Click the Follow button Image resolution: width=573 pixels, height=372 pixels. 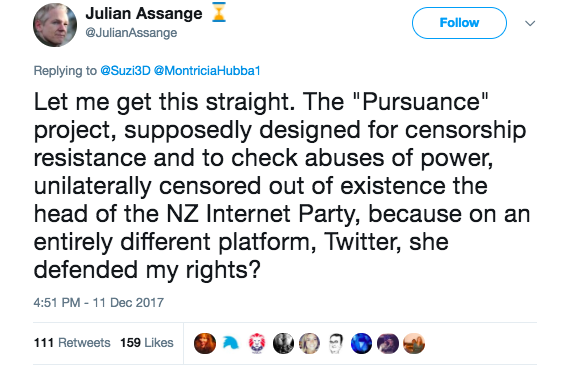(x=459, y=23)
